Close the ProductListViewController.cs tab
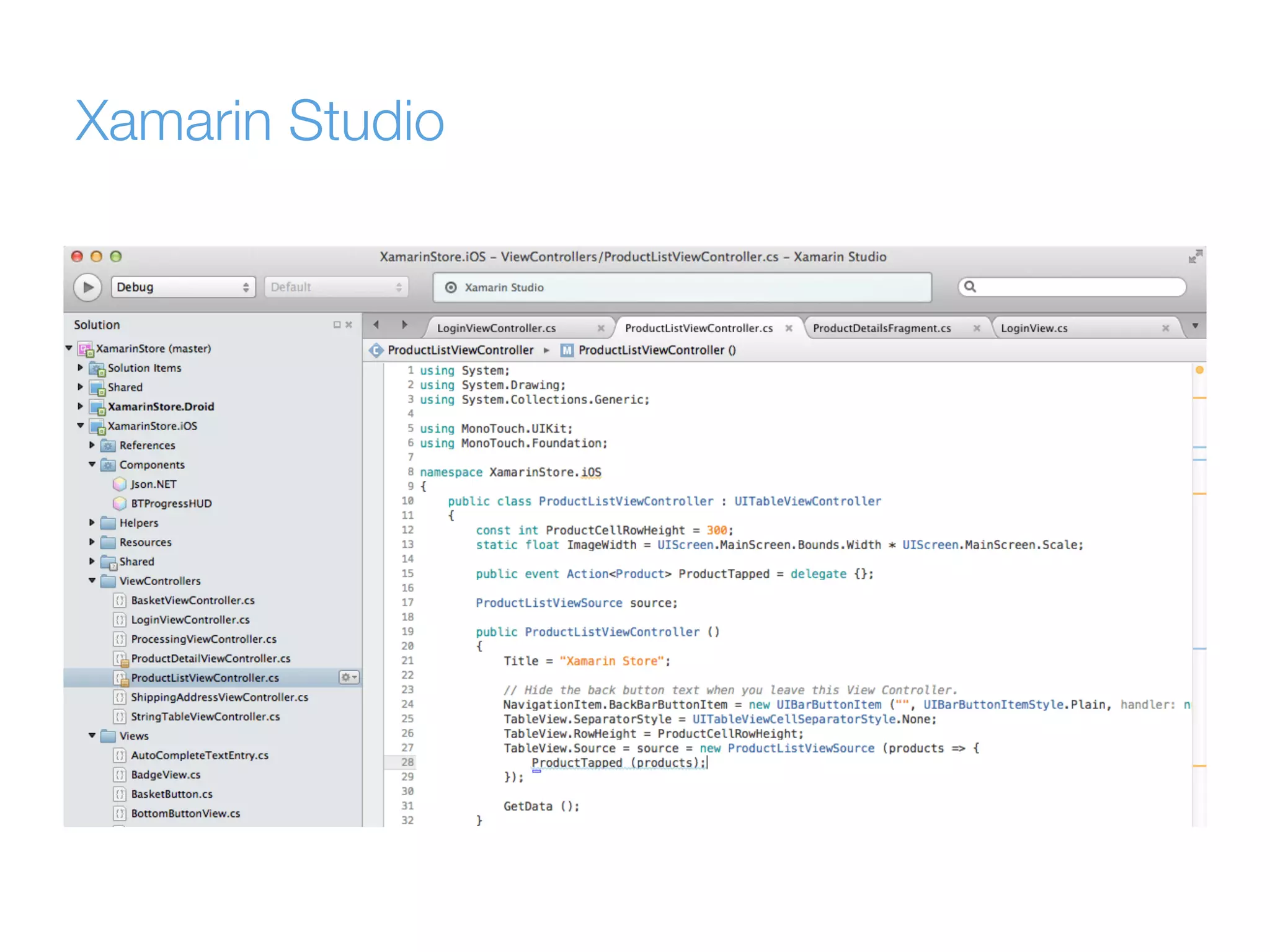The width and height of the screenshot is (1270, 952). (x=789, y=328)
